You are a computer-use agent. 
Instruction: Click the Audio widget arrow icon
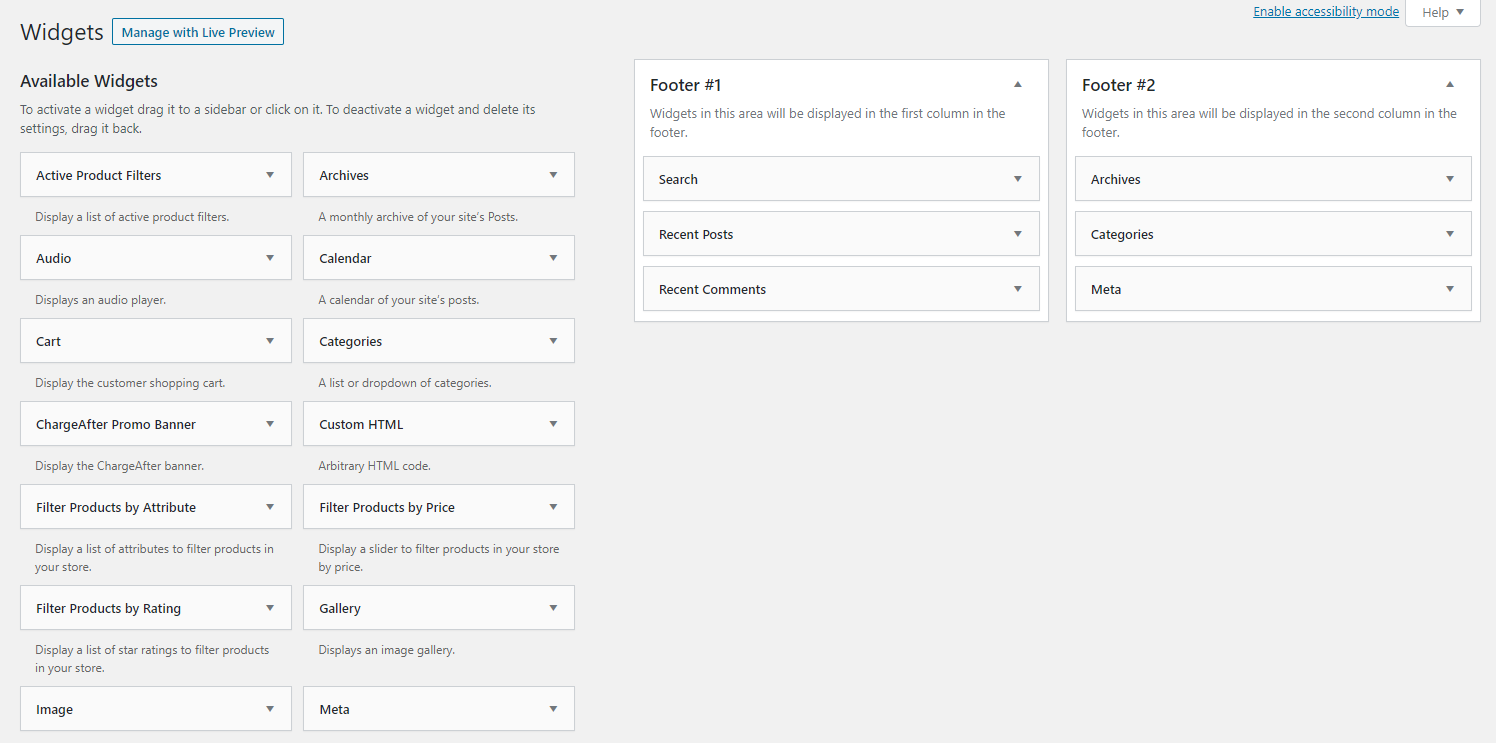tap(270, 258)
